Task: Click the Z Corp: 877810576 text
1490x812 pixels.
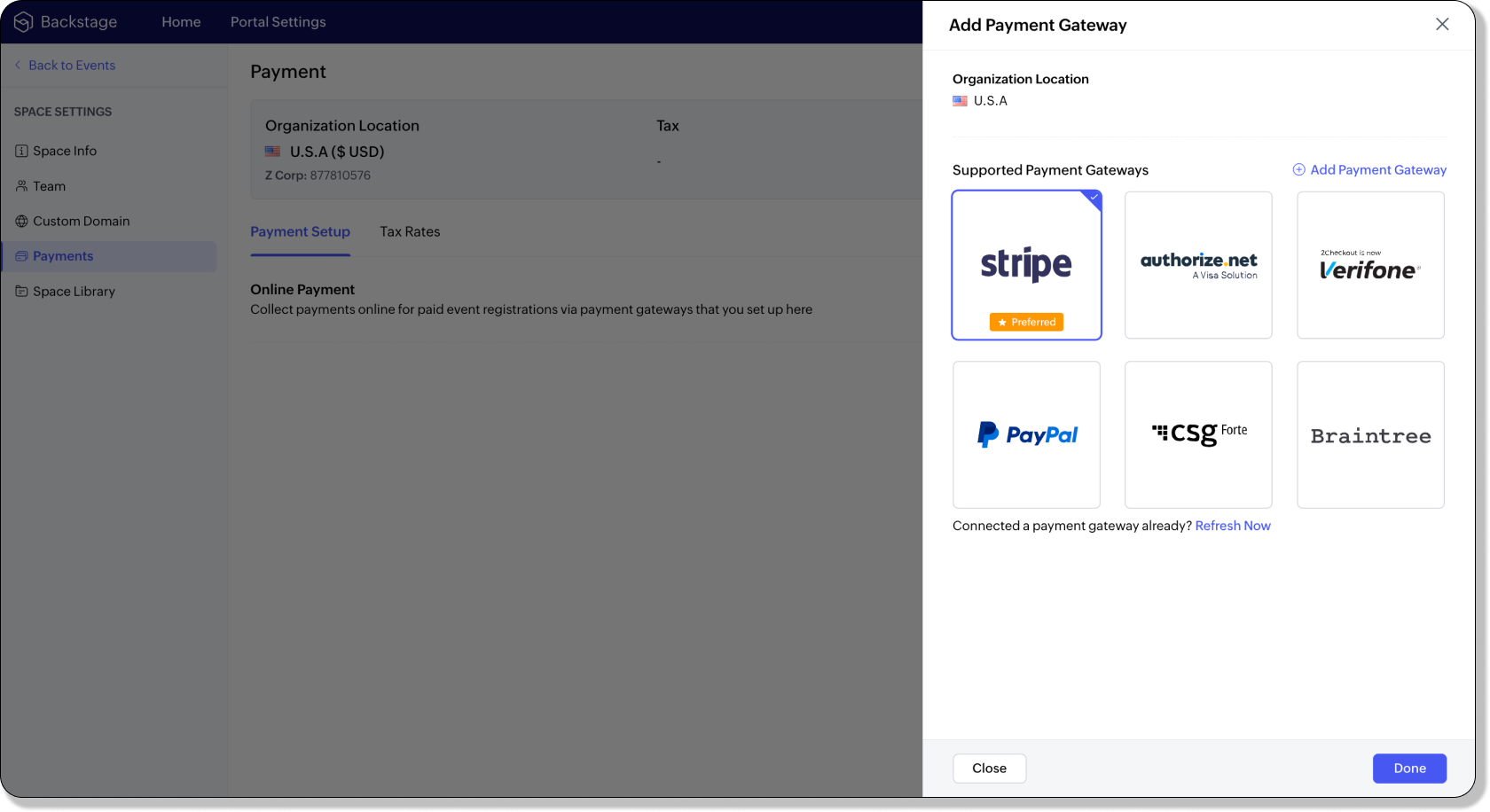Action: (318, 176)
